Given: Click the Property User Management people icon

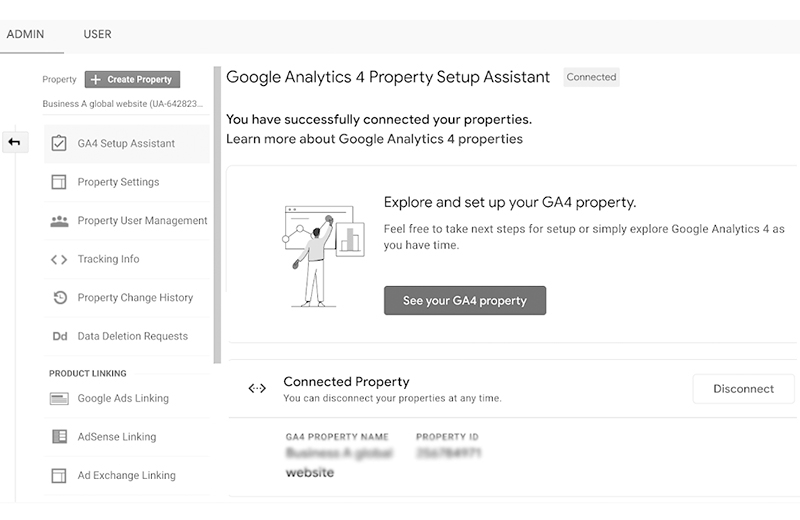Looking at the screenshot, I should 59,221.
